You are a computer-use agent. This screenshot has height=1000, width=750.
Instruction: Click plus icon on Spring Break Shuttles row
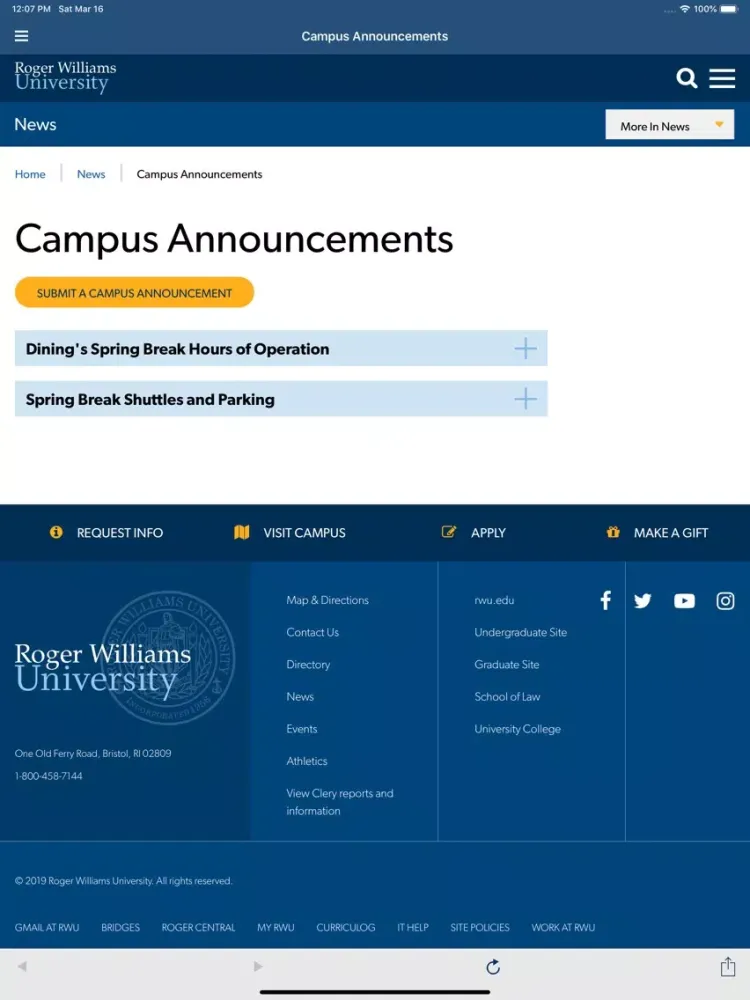tap(525, 399)
